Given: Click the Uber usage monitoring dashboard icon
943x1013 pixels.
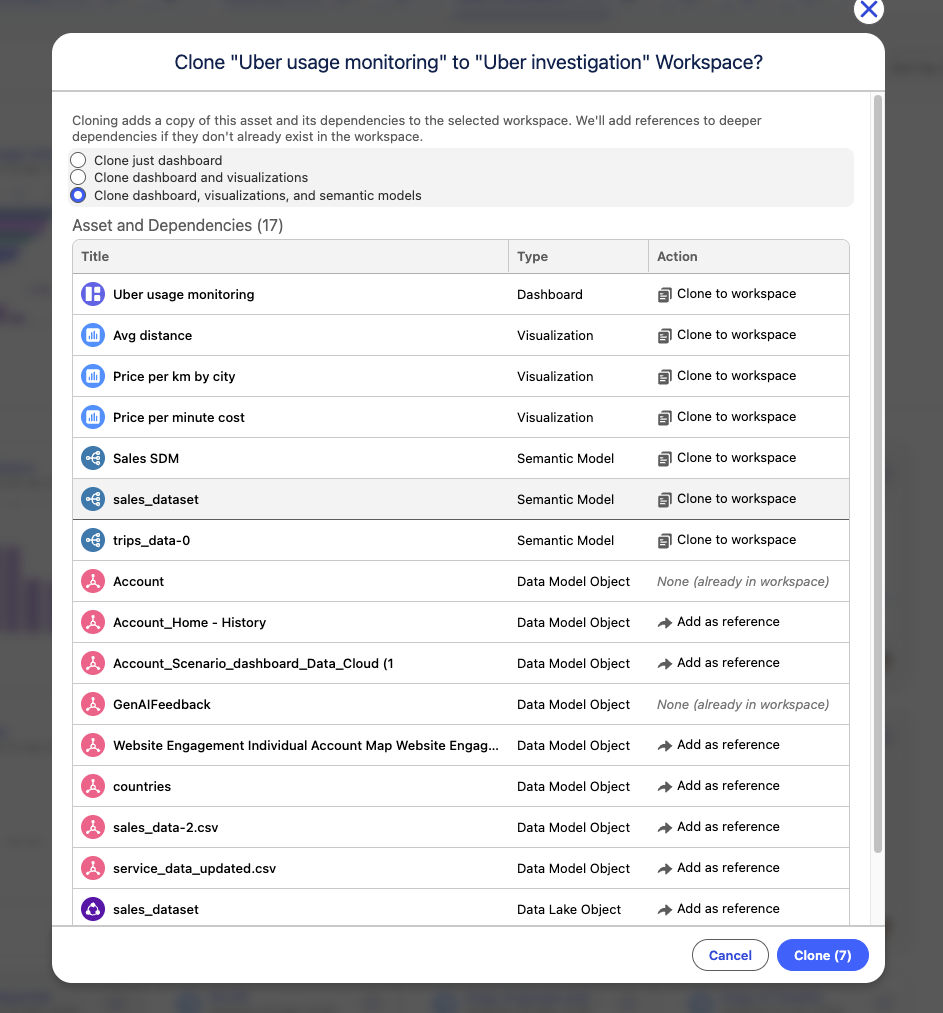Looking at the screenshot, I should (x=93, y=294).
